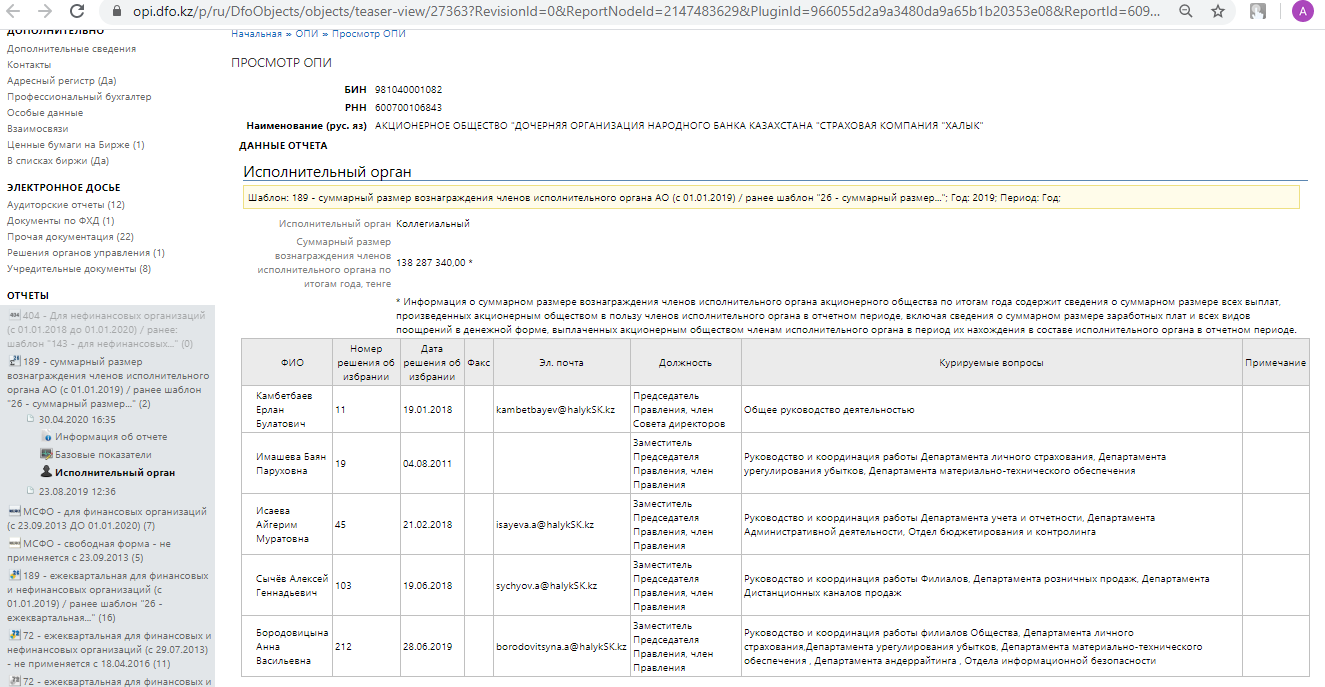
Task: Click email 'borodovitsyna.a@halykSK.kz' cell
Action: [x=562, y=647]
